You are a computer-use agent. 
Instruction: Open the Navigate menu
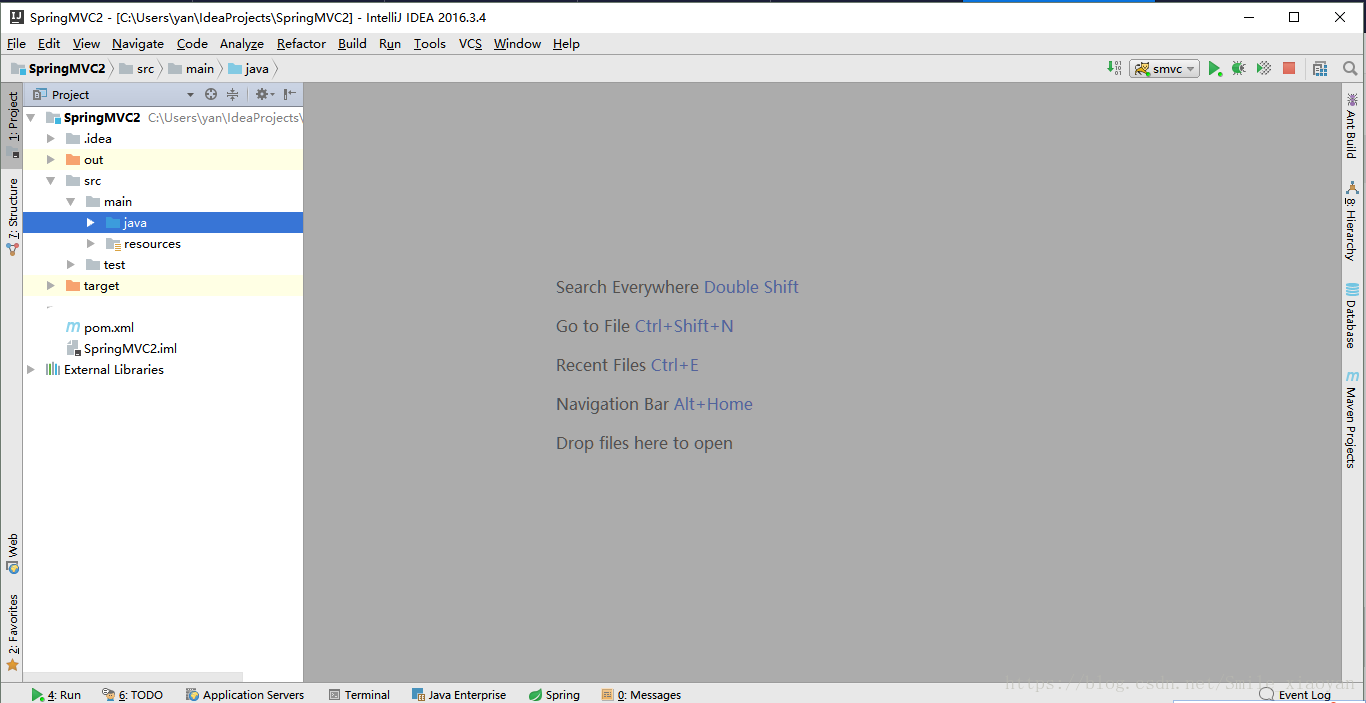click(138, 43)
